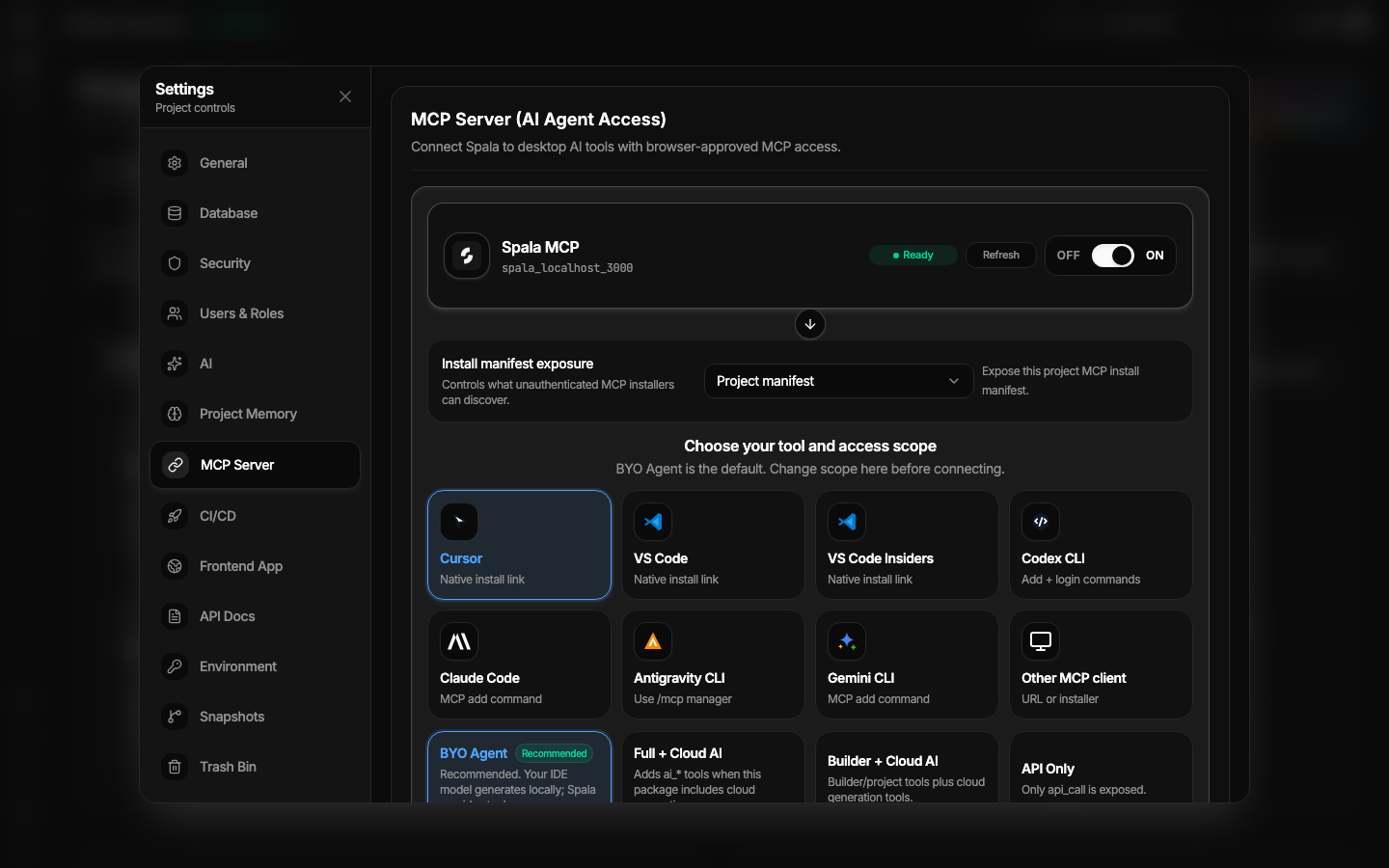Open the Project Memory section

point(255,414)
